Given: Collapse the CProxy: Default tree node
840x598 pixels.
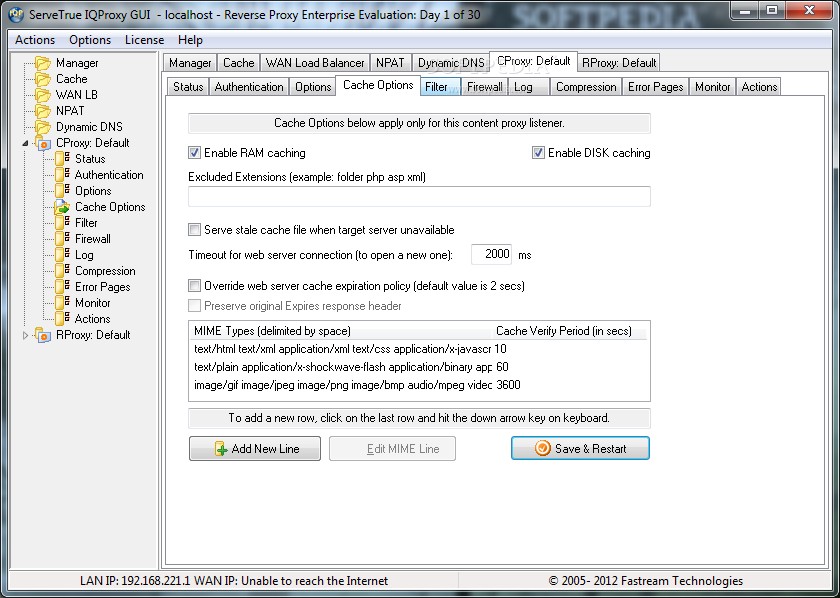Looking at the screenshot, I should pos(25,143).
